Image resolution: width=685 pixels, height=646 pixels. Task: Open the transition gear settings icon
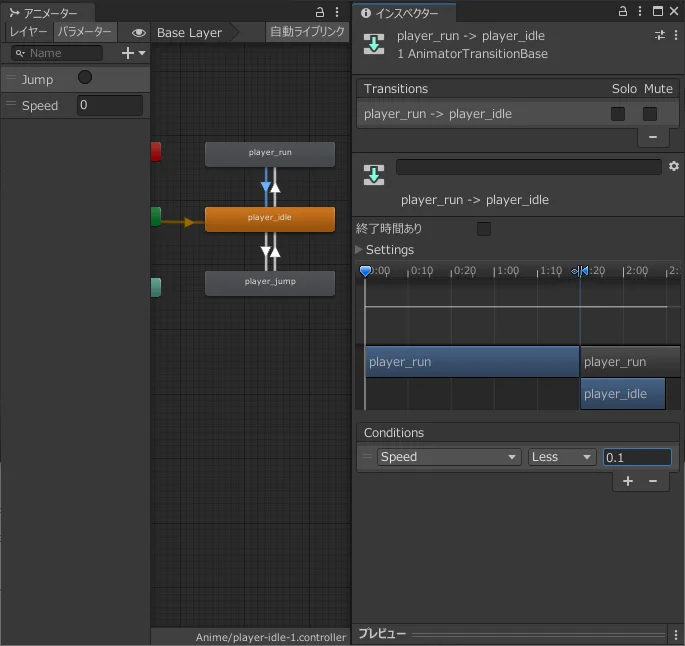coord(674,166)
